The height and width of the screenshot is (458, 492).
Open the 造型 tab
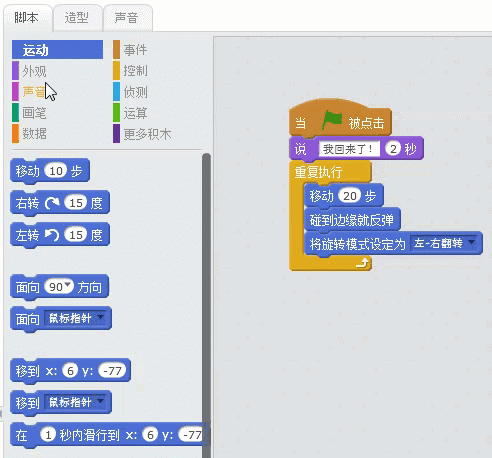click(77, 18)
